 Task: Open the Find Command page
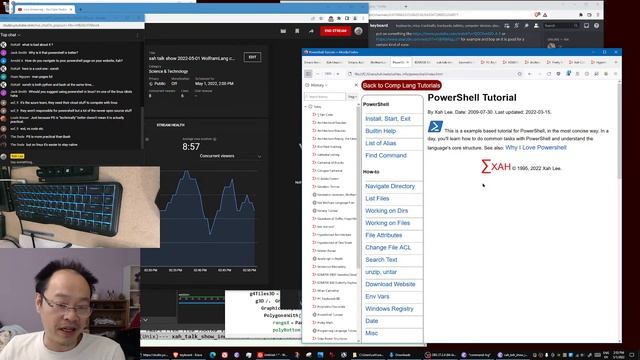pos(386,156)
